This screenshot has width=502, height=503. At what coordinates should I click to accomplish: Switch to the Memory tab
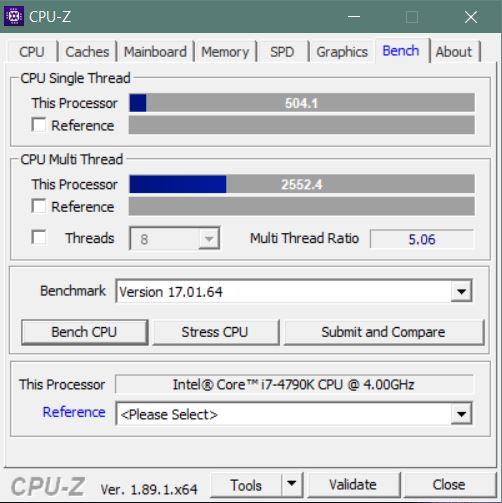225,52
